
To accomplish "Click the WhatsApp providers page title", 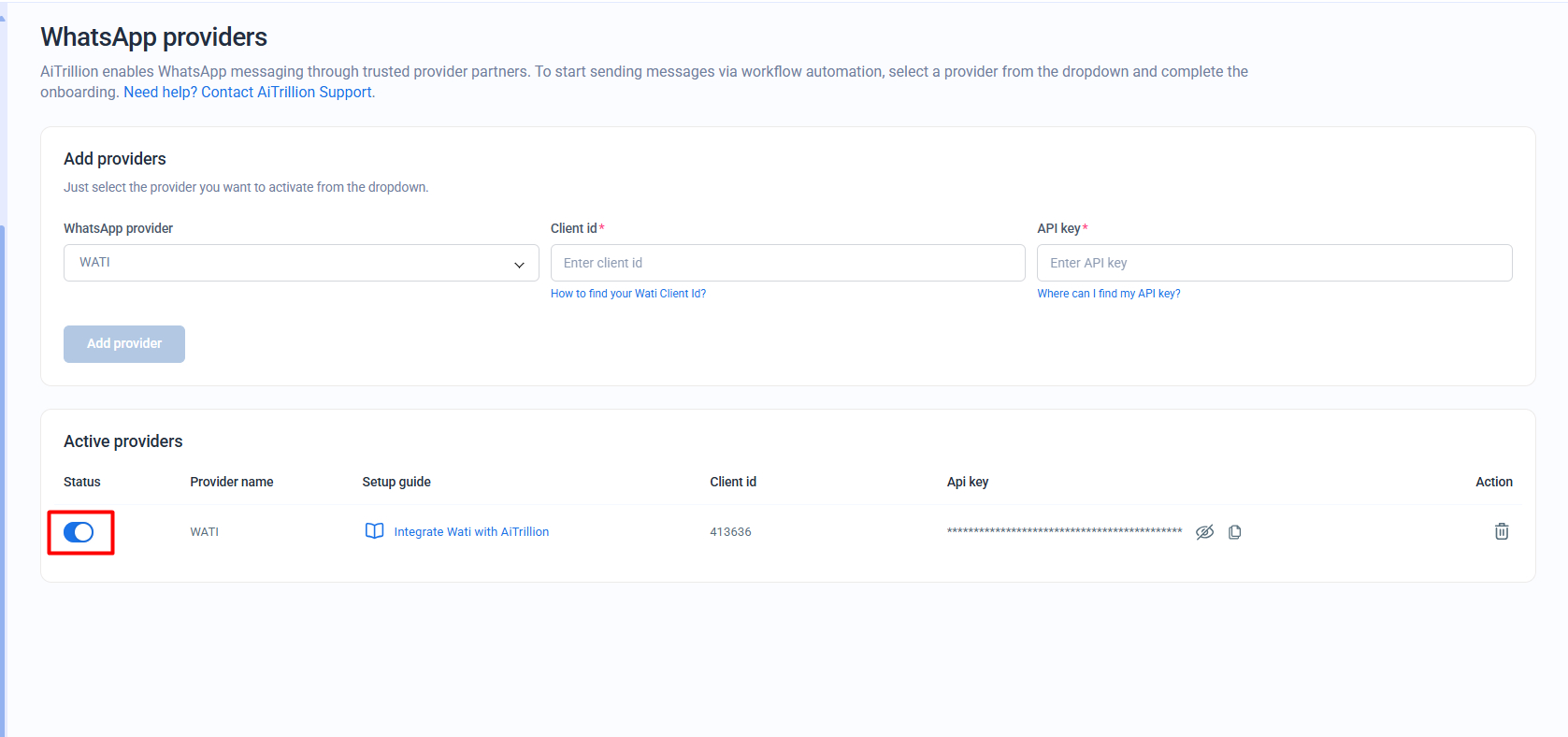I will pyautogui.click(x=154, y=37).
